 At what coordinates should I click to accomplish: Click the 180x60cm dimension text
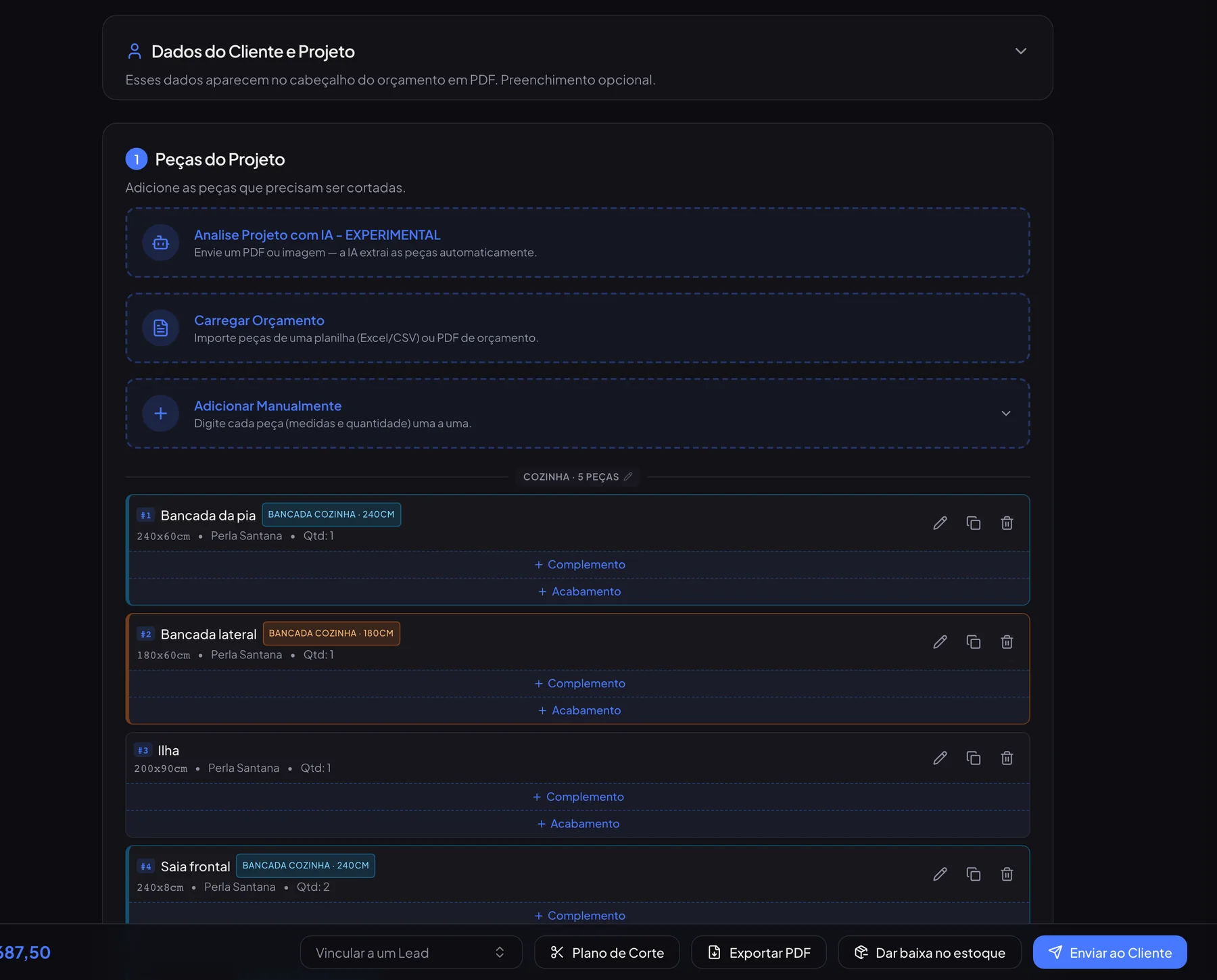click(164, 655)
